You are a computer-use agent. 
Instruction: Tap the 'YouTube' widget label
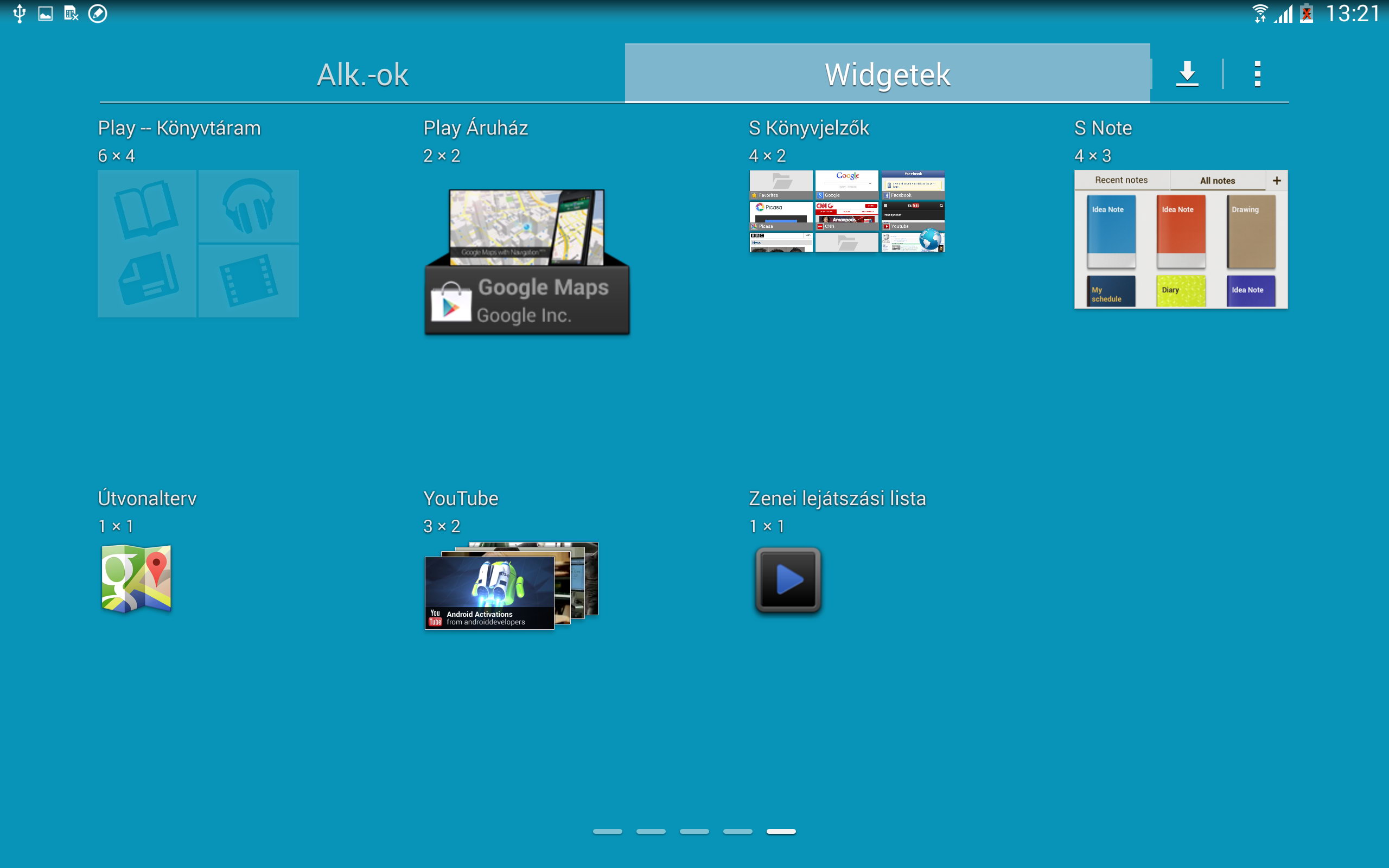point(460,499)
